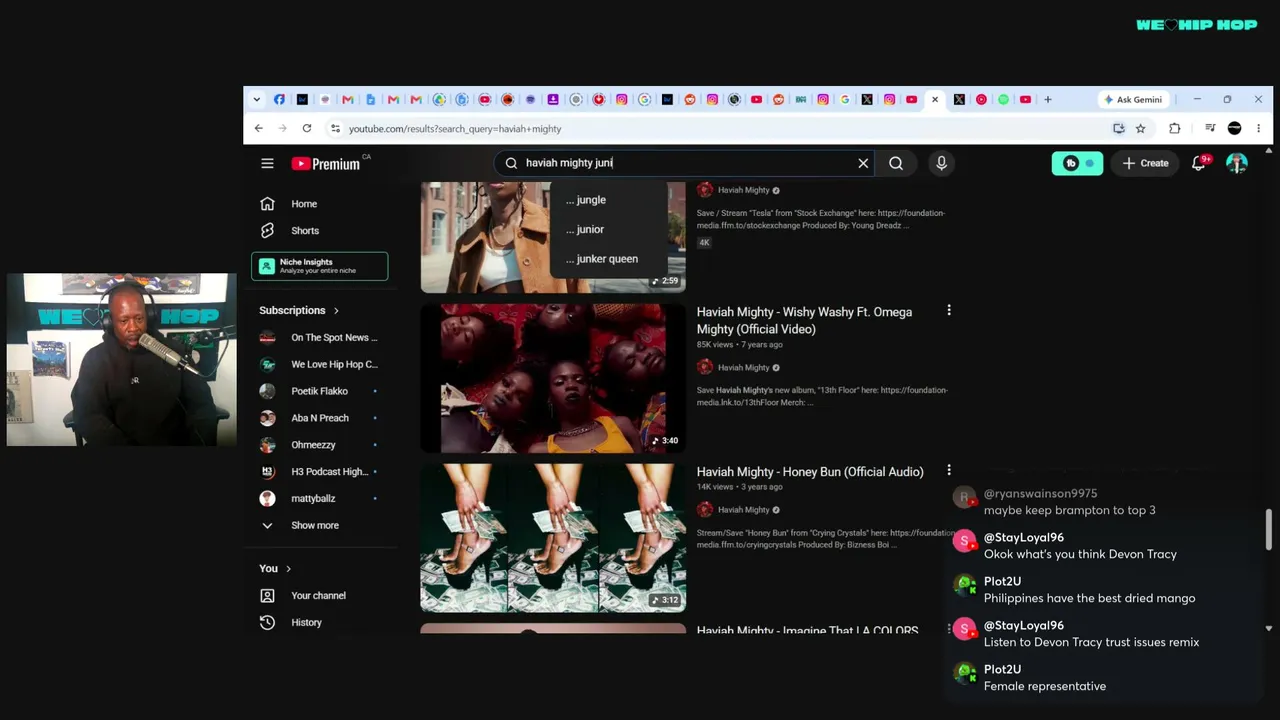Choose the "junior" search suggestion
Image resolution: width=1280 pixels, height=720 pixels.
pyautogui.click(x=608, y=229)
